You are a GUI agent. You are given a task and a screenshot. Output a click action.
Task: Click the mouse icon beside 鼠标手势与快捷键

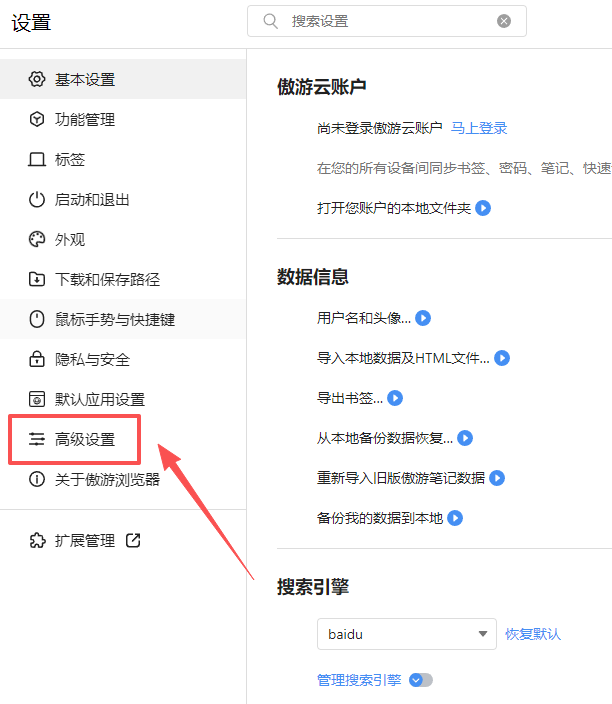click(37, 319)
